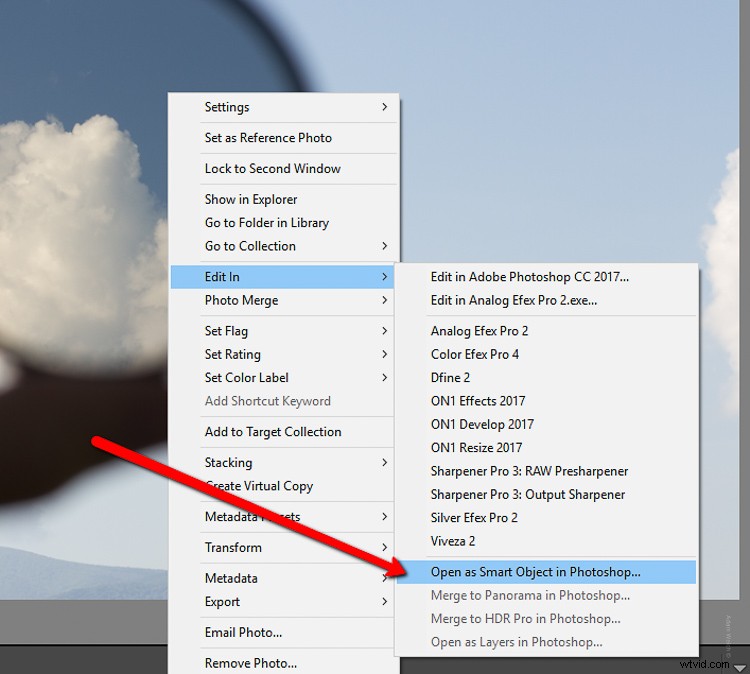Choose Set as Reference Photo
The width and height of the screenshot is (750, 674).
point(283,138)
